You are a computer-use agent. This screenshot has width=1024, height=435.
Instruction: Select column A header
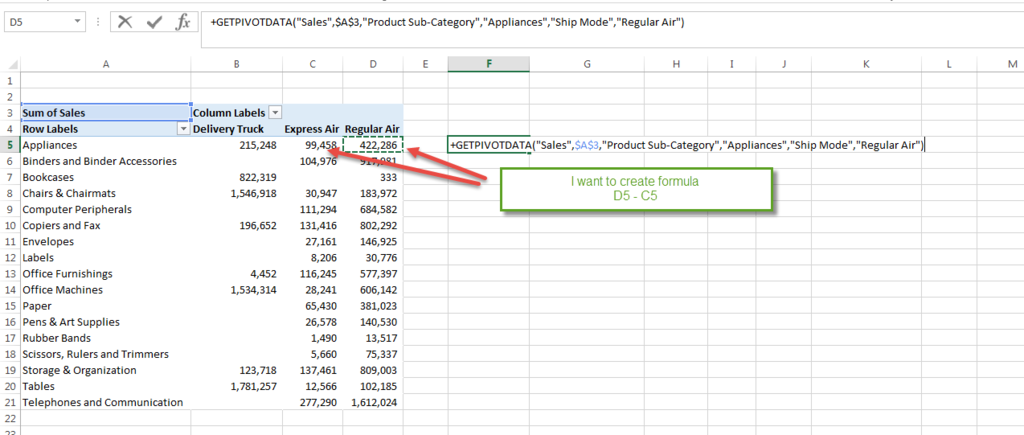(x=106, y=63)
